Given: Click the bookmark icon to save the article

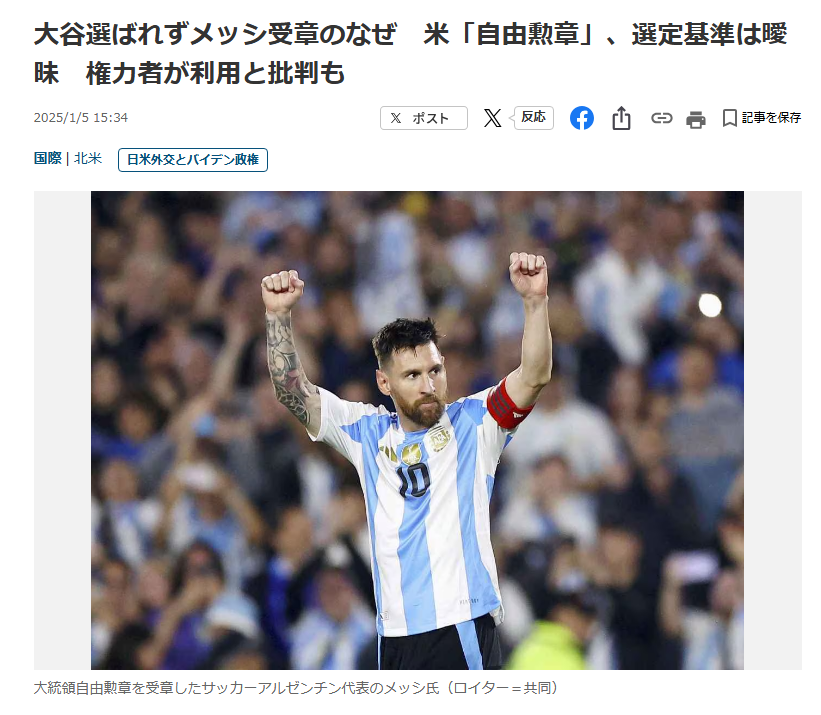Looking at the screenshot, I should (x=729, y=118).
